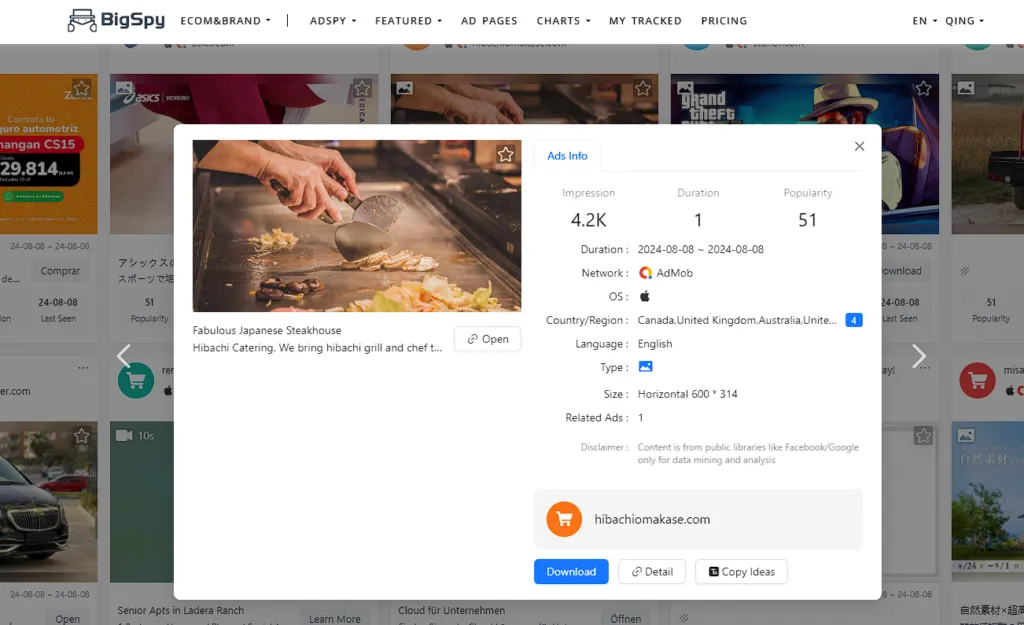Viewport: 1024px width, 625px height.
Task: Click the image type icon
Action: click(x=645, y=367)
